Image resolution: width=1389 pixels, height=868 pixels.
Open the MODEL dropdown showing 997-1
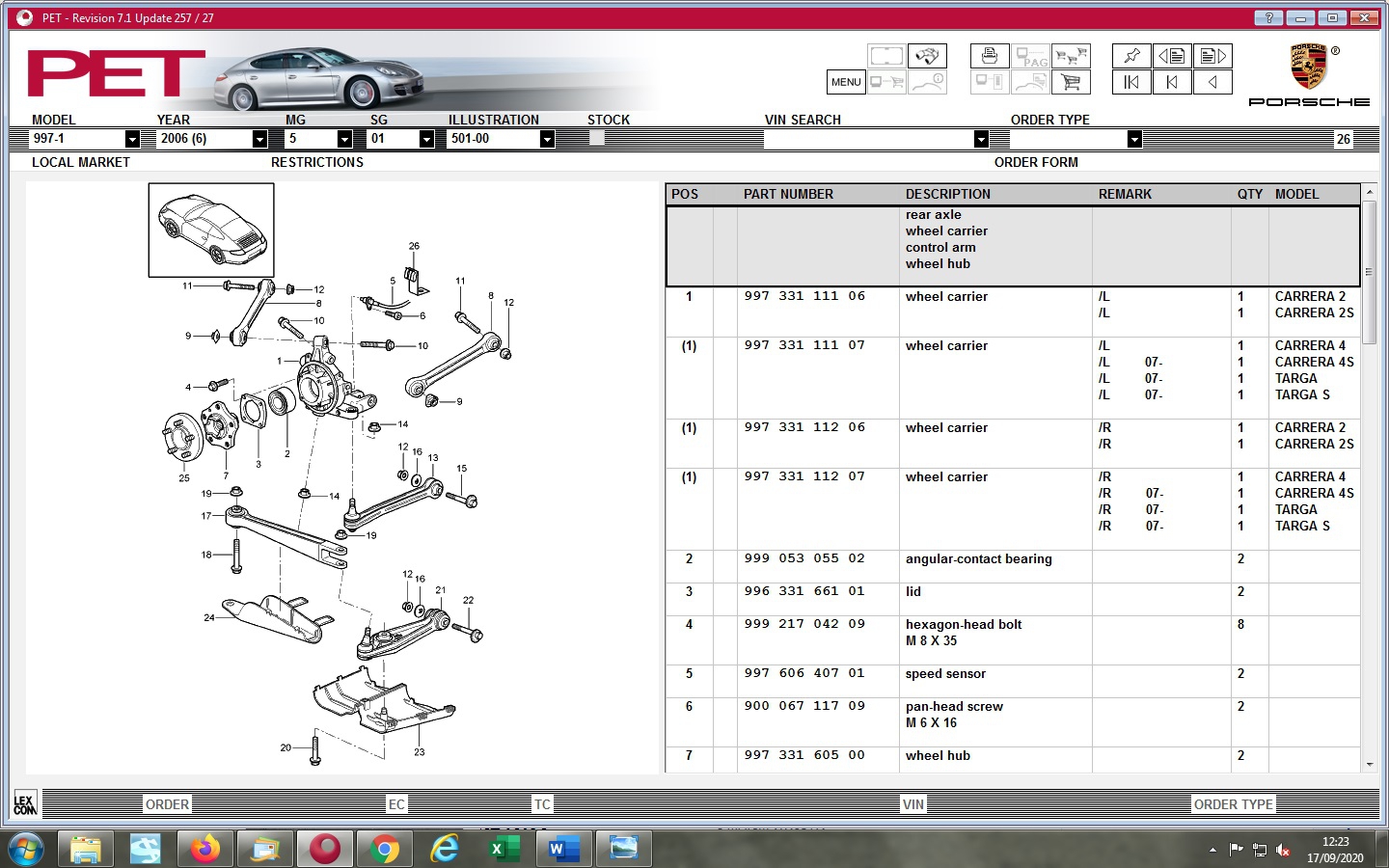click(132, 138)
